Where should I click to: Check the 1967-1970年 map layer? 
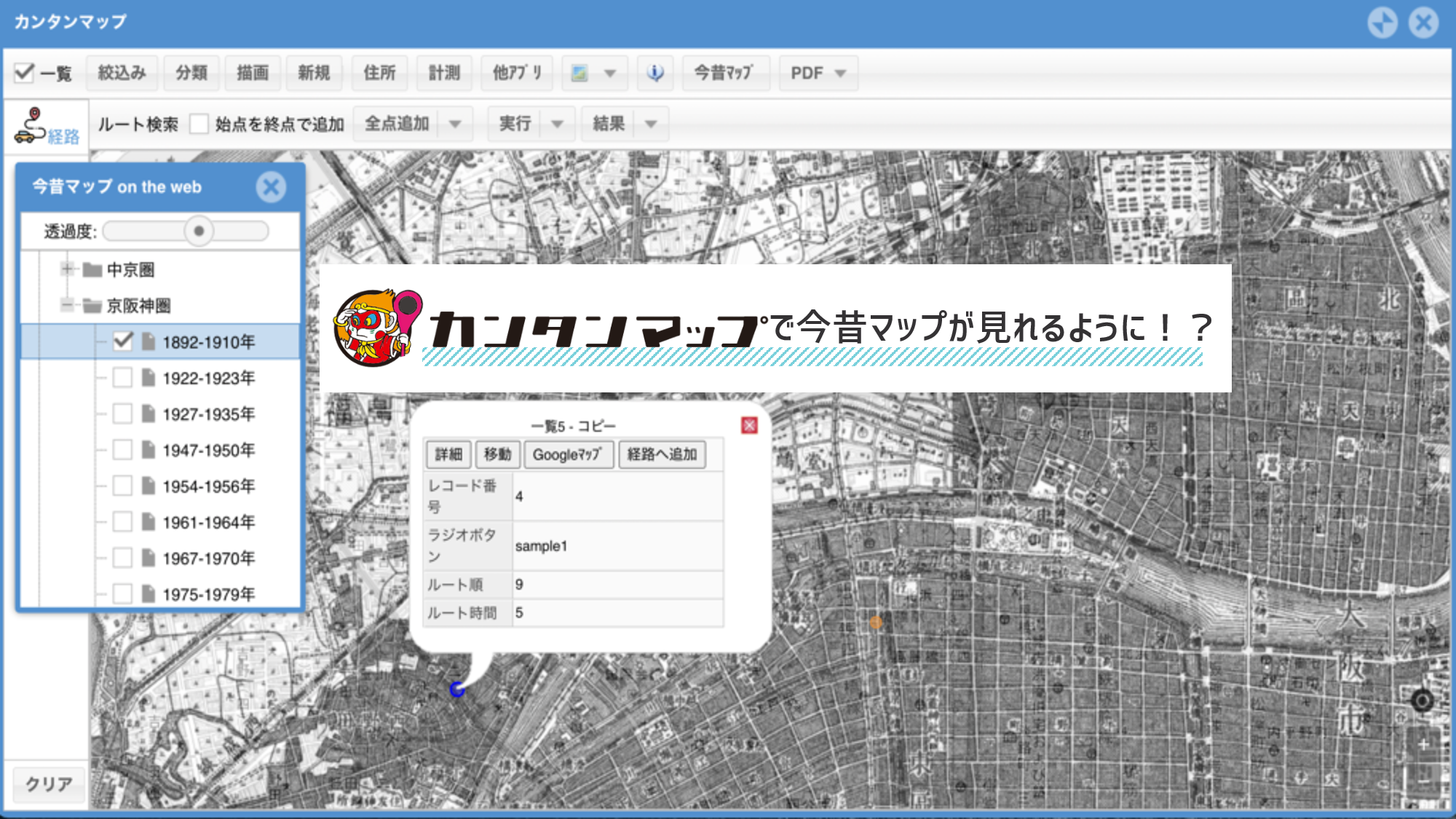(x=123, y=558)
